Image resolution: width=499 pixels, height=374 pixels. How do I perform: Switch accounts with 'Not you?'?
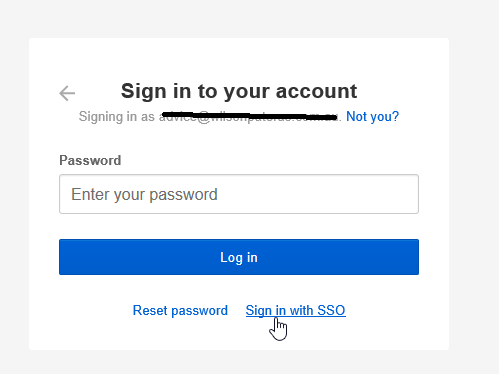(x=372, y=117)
